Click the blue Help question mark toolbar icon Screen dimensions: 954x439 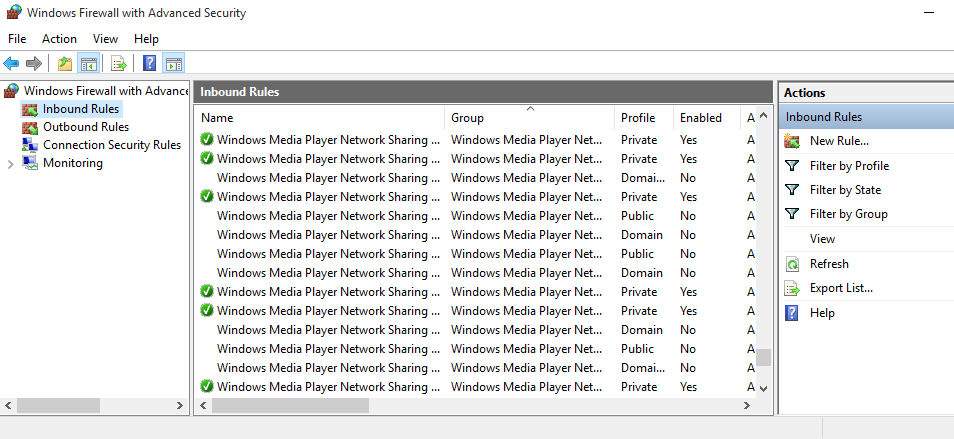click(x=150, y=63)
